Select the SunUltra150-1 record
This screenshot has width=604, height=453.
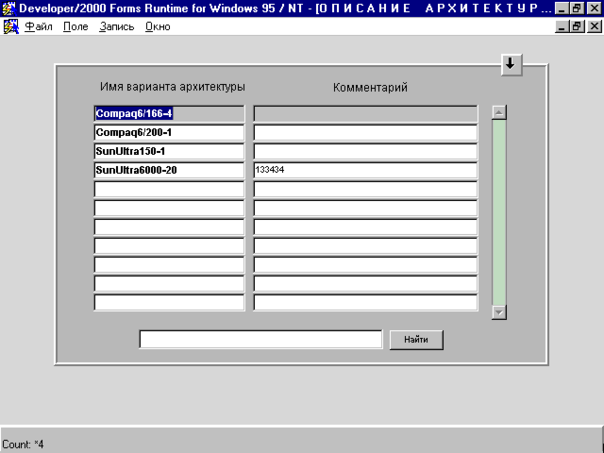(x=169, y=151)
